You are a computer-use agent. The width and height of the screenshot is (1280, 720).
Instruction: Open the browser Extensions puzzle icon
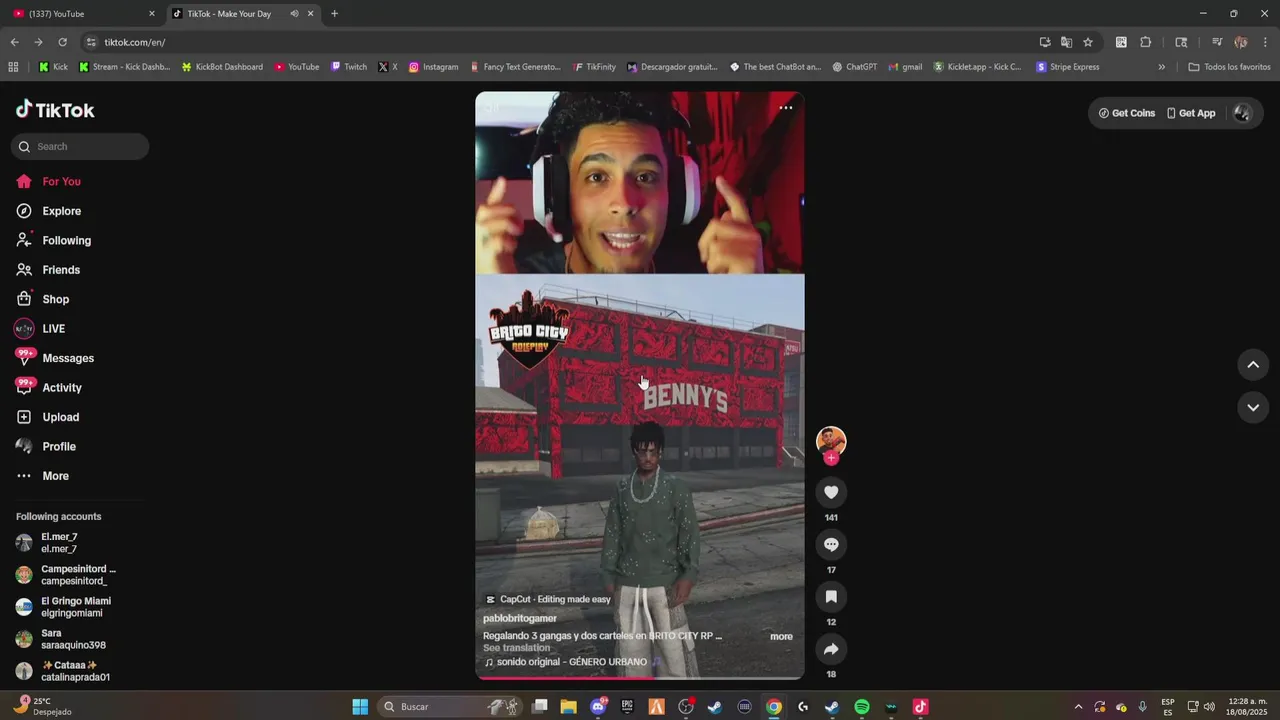1146,42
